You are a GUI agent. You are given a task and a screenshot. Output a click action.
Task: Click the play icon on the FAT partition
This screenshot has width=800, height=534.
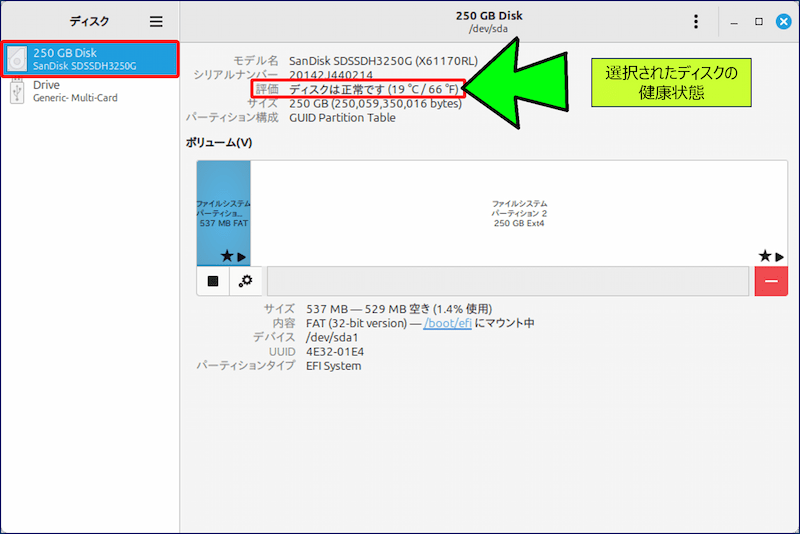coord(241,257)
